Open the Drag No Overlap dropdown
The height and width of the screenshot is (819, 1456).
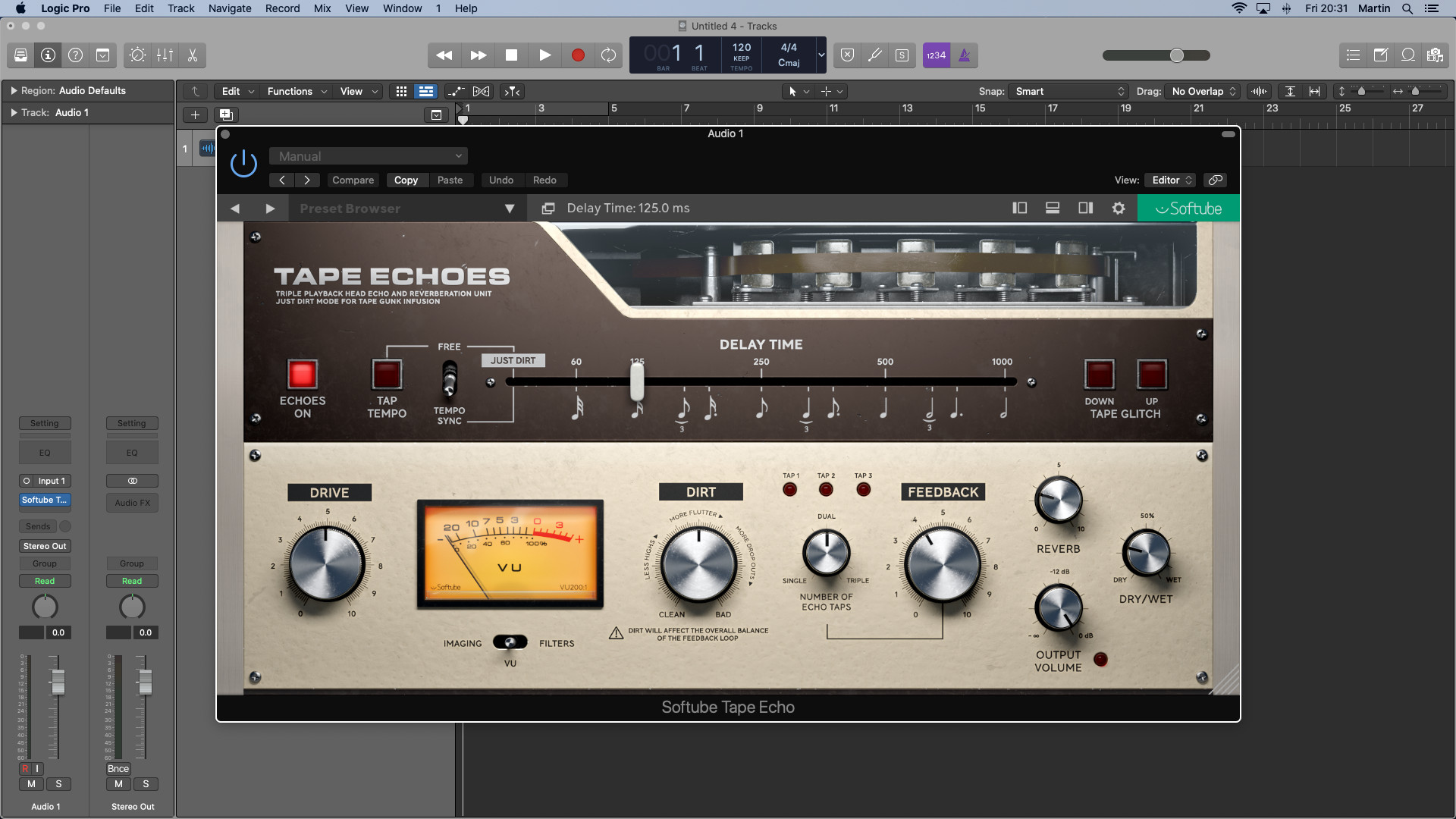click(1203, 91)
